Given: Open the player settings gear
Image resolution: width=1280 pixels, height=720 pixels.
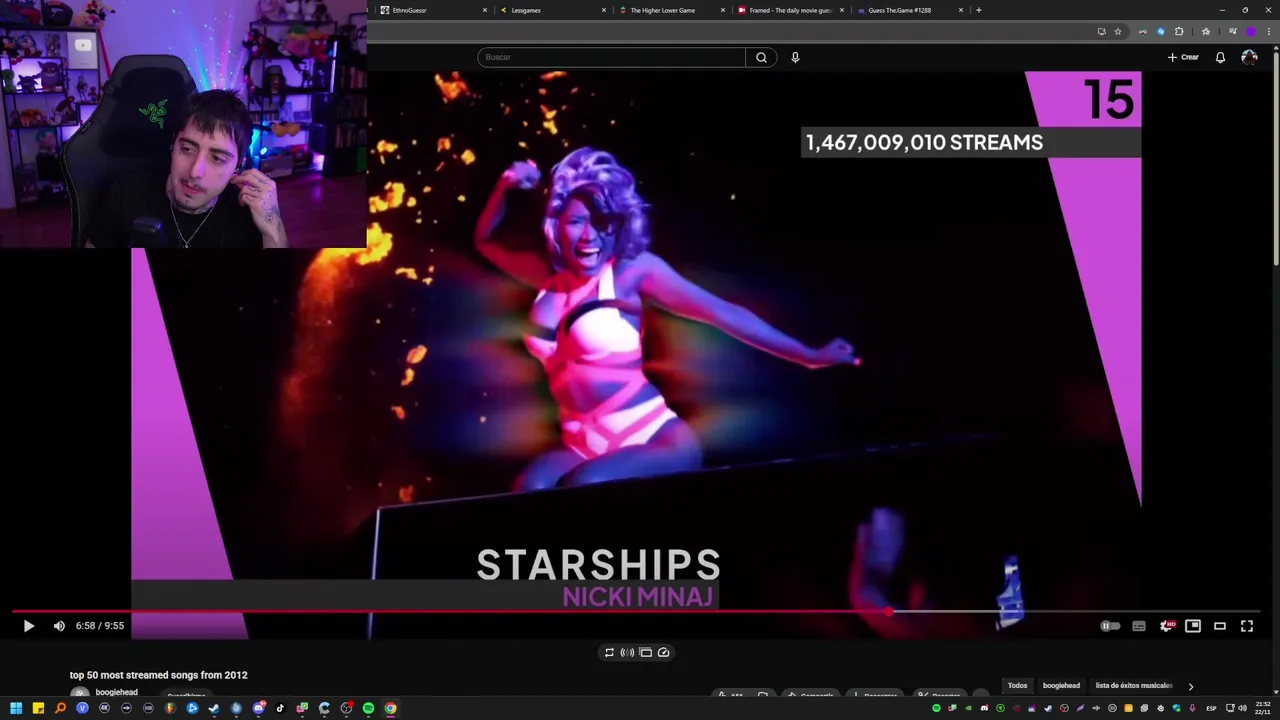Looking at the screenshot, I should coord(1166,626).
